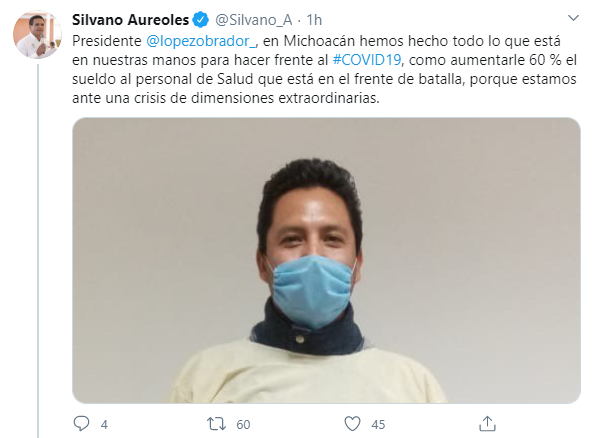Like the tweet with heart icon

(352, 424)
